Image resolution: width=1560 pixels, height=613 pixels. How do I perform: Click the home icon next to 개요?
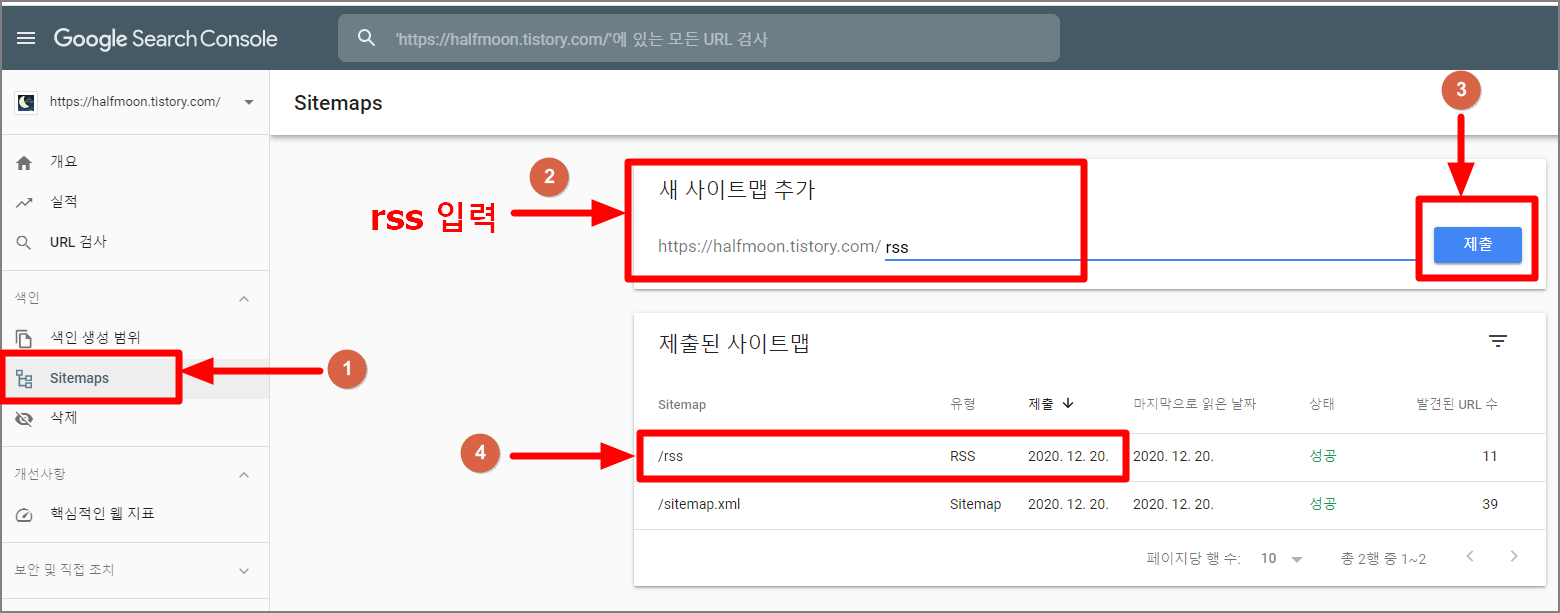click(x=25, y=162)
